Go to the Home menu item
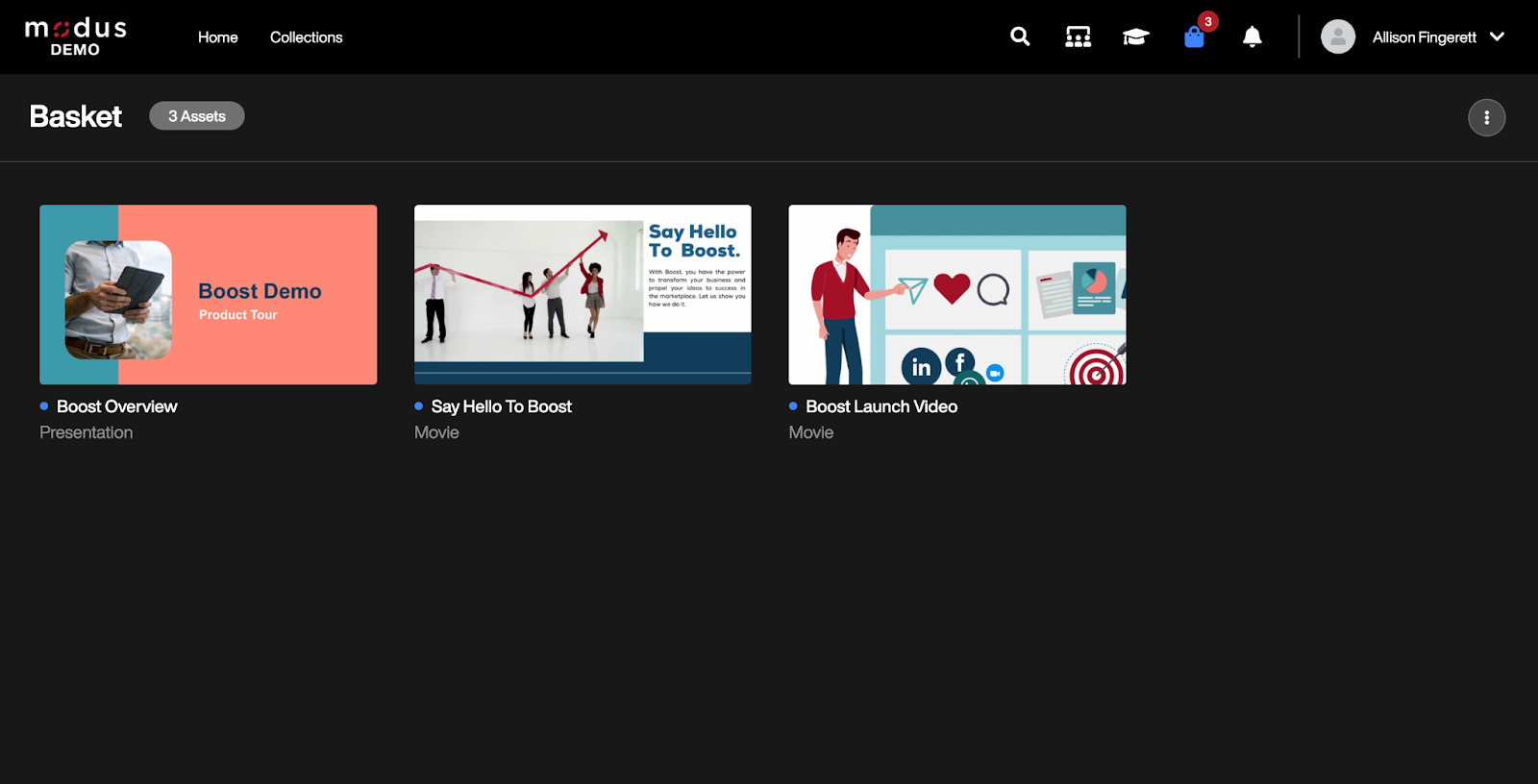 pos(217,37)
